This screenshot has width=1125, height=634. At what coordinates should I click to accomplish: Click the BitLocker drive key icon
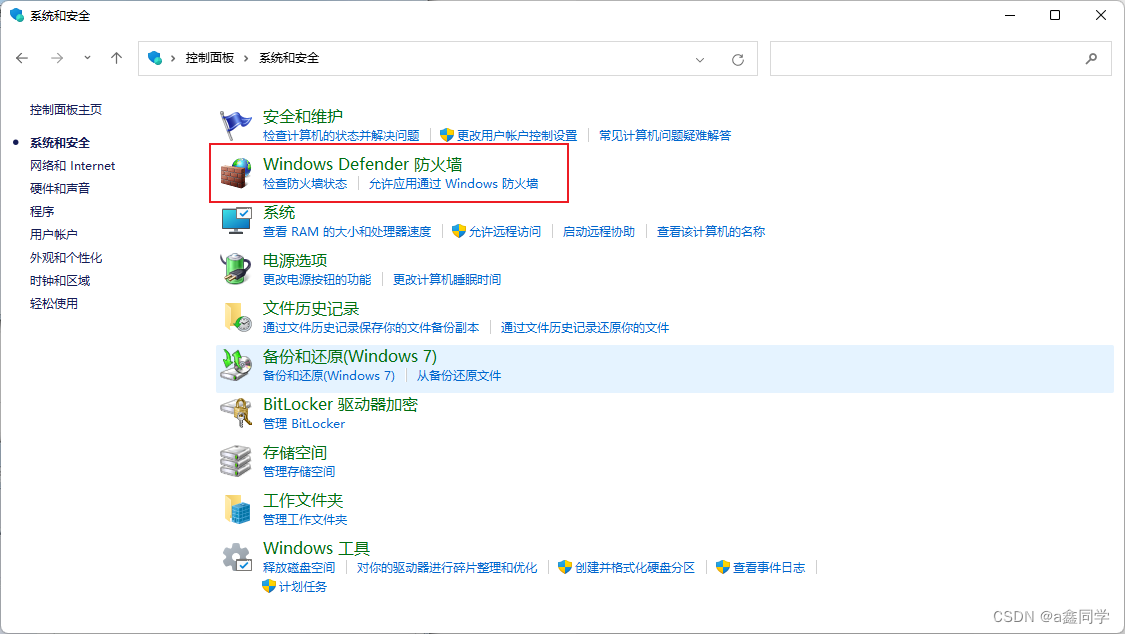point(236,412)
